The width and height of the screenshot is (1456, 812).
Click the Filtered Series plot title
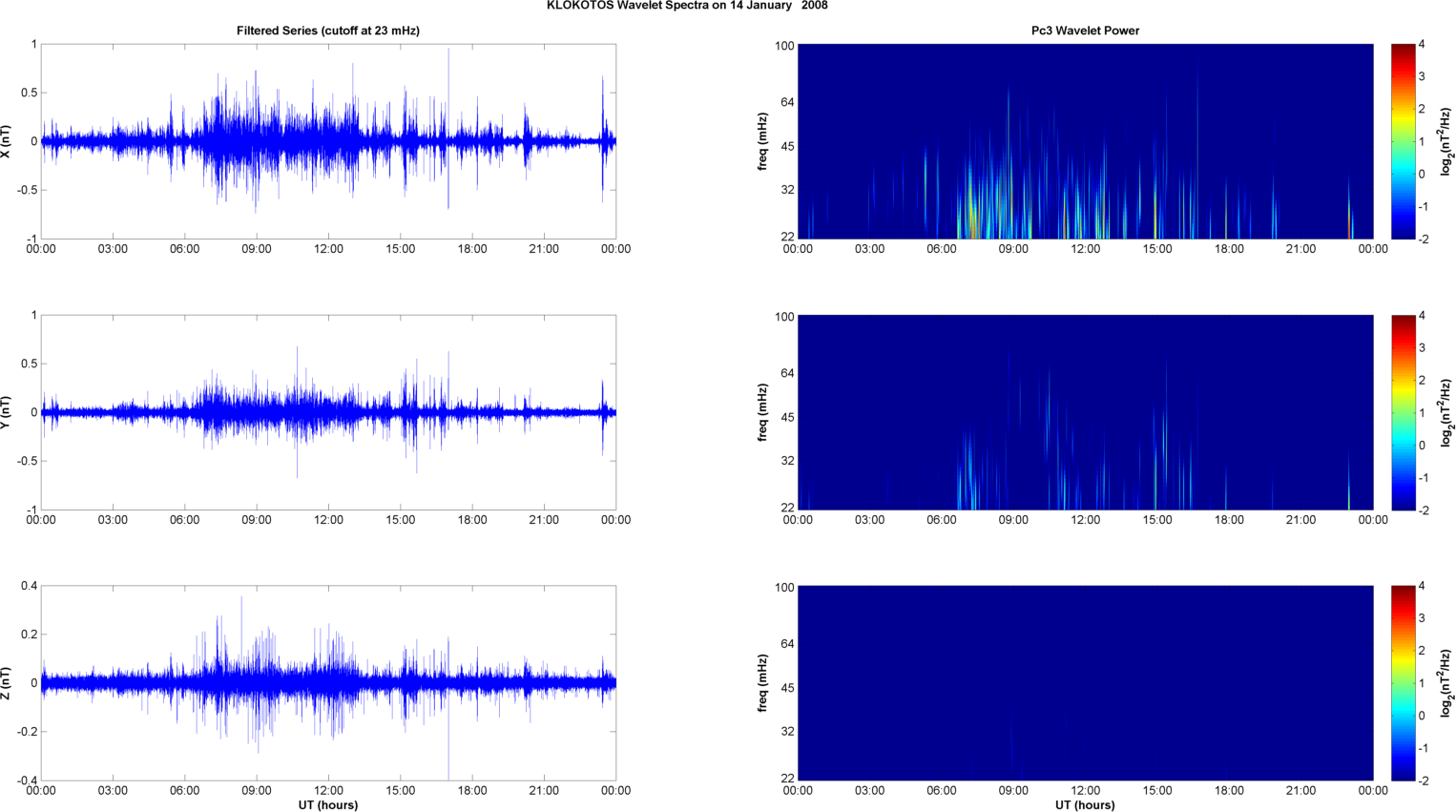[x=328, y=31]
